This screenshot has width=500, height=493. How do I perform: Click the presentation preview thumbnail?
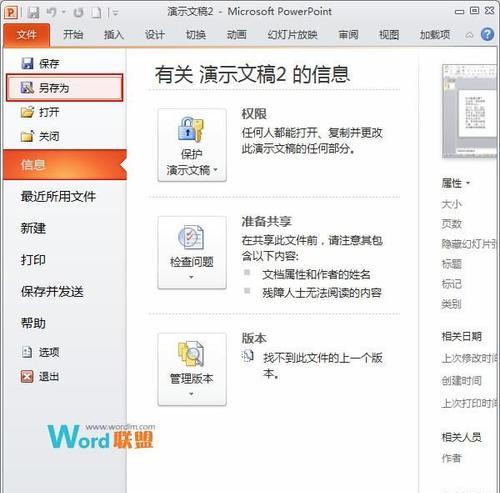tap(469, 111)
